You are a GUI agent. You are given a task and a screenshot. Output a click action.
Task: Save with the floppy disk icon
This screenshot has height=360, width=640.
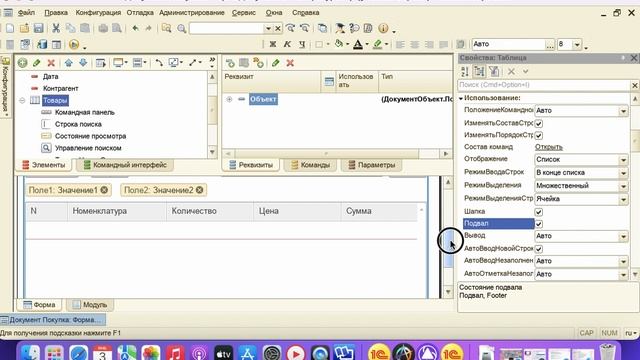click(38, 28)
